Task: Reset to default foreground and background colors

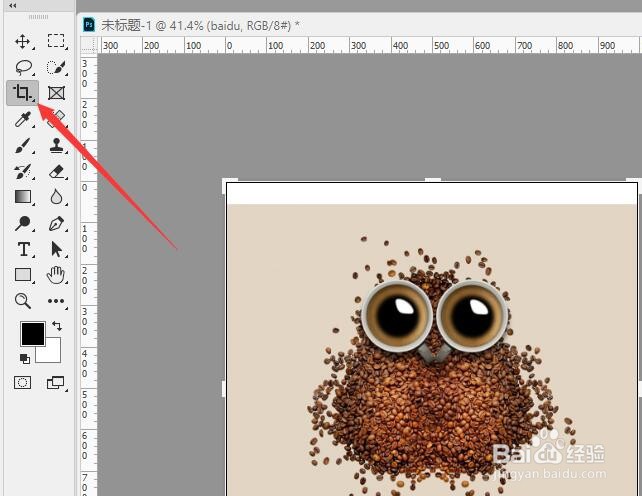Action: click(25, 359)
